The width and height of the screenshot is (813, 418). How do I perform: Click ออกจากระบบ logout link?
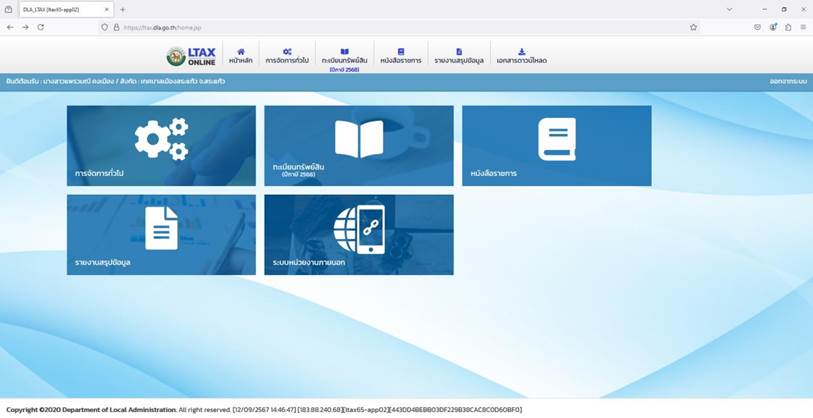788,82
